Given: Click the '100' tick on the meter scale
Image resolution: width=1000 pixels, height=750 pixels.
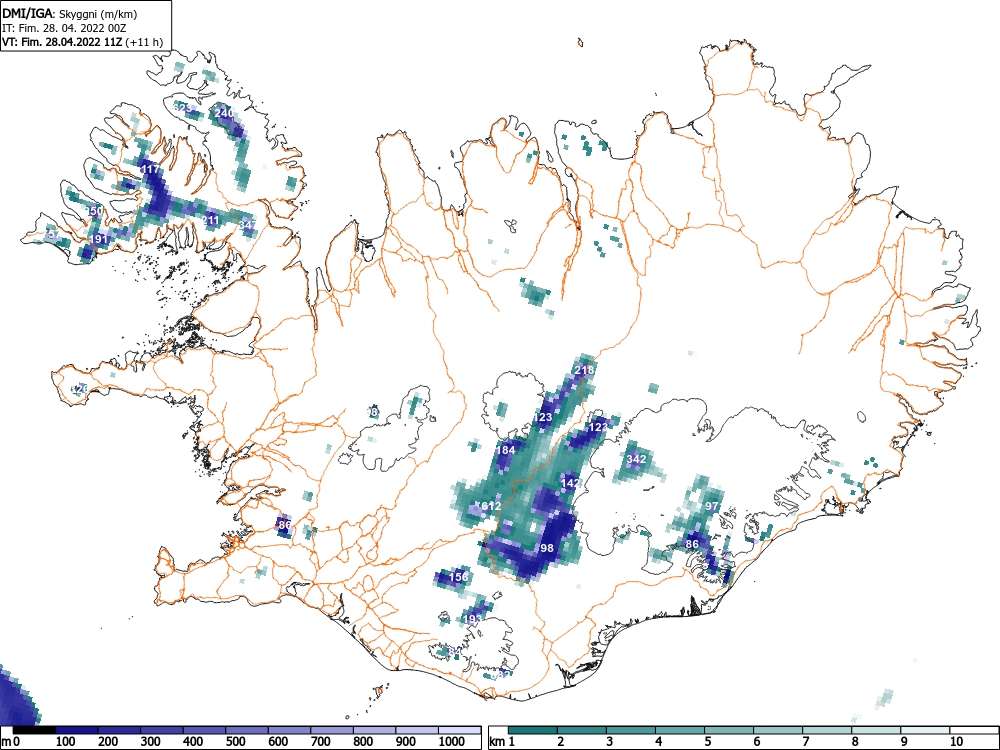Looking at the screenshot, I should pyautogui.click(x=66, y=742).
